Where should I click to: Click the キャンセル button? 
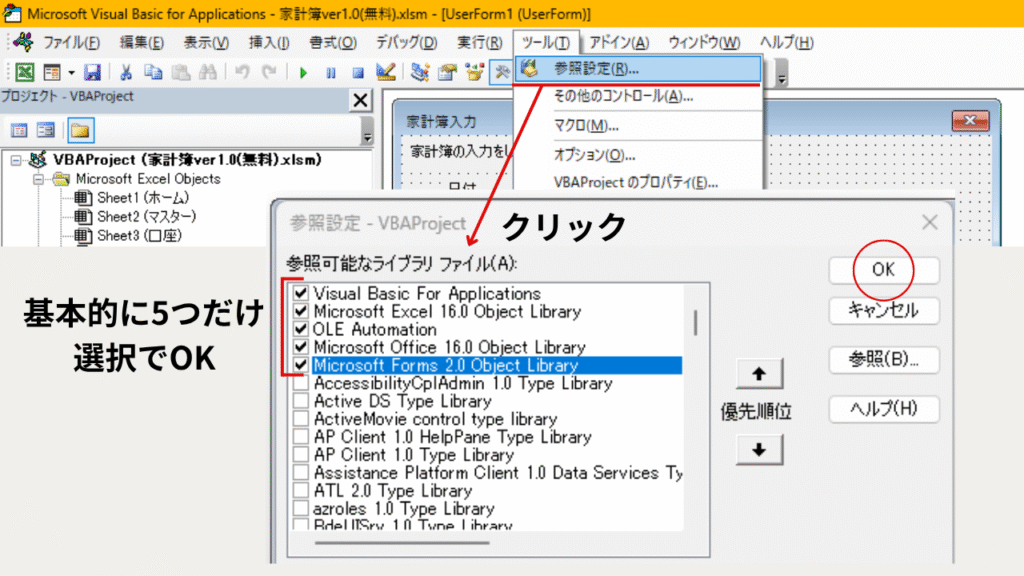coord(884,310)
